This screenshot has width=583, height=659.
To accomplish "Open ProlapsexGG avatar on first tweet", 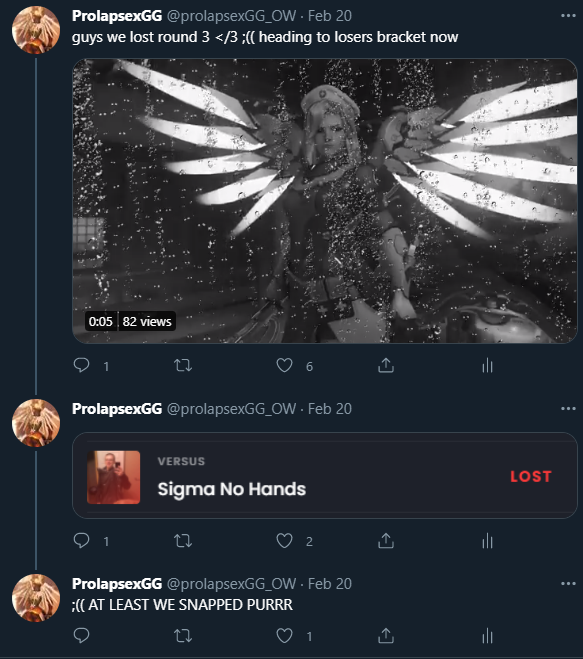I will 36,30.
